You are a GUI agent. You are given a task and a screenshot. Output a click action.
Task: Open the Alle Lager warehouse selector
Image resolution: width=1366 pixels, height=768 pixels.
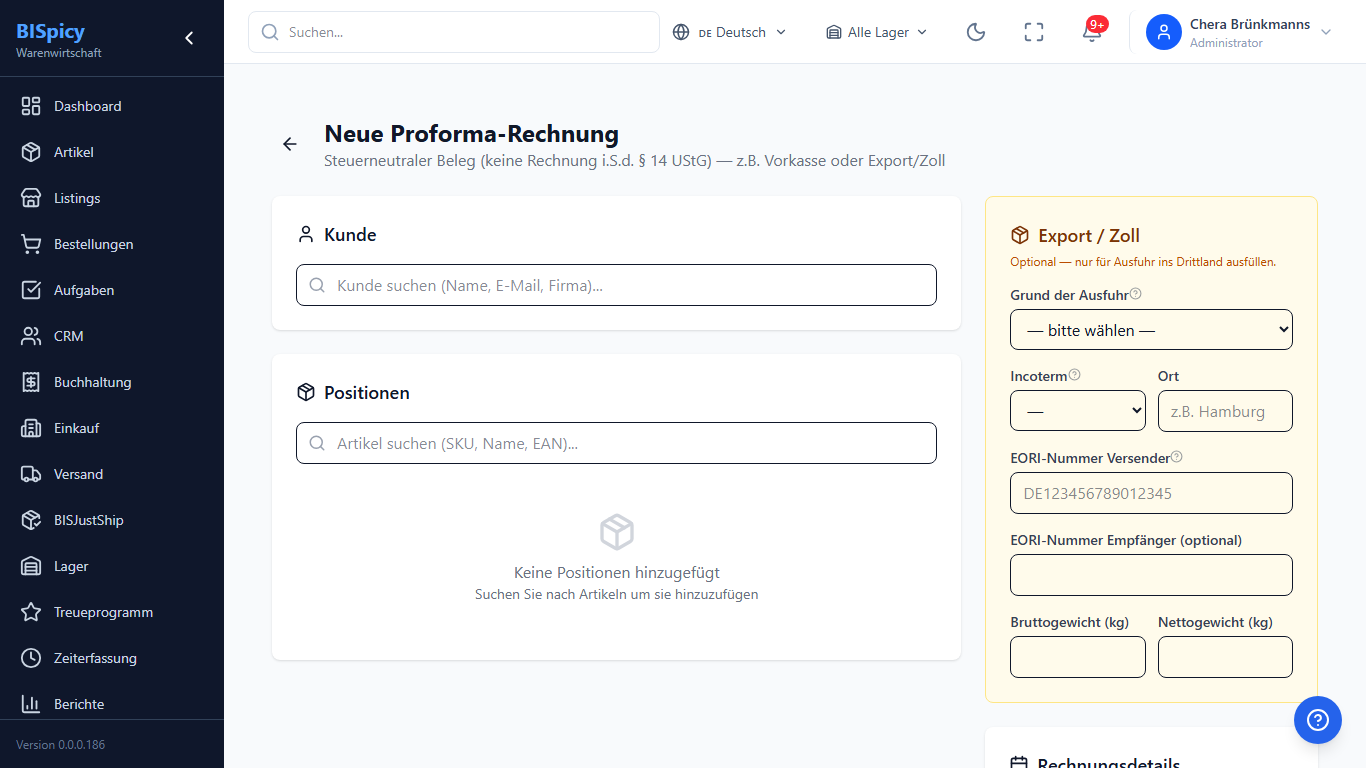pos(877,32)
